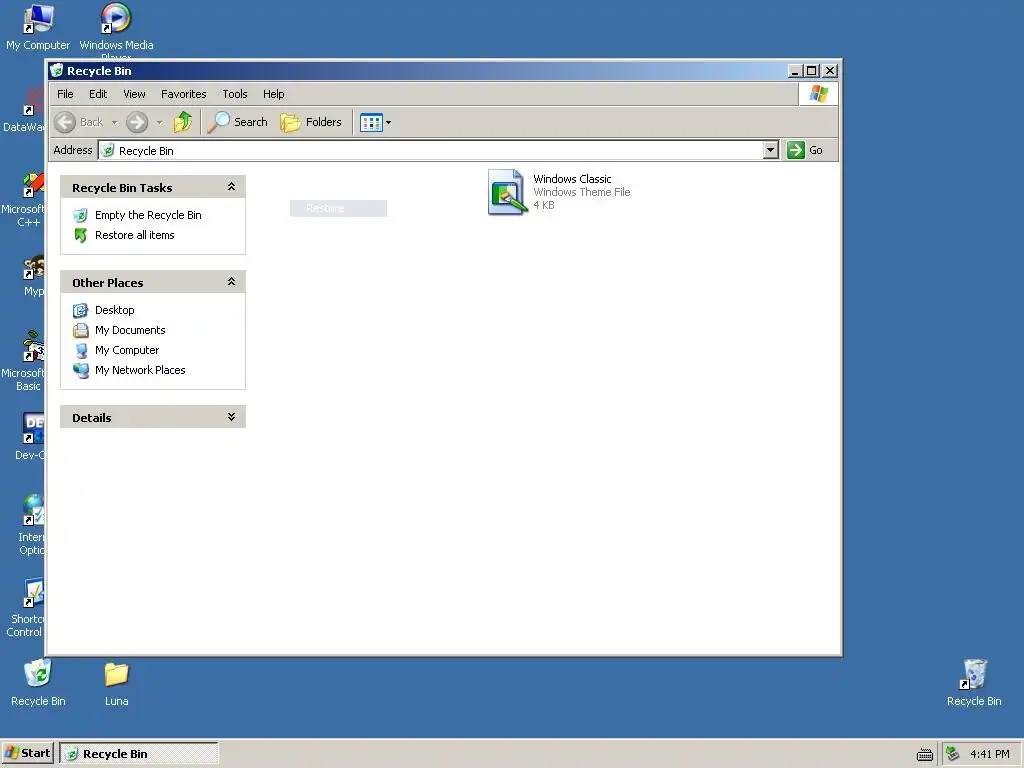Image resolution: width=1024 pixels, height=768 pixels.
Task: Open the Help menu
Action: coord(274,94)
